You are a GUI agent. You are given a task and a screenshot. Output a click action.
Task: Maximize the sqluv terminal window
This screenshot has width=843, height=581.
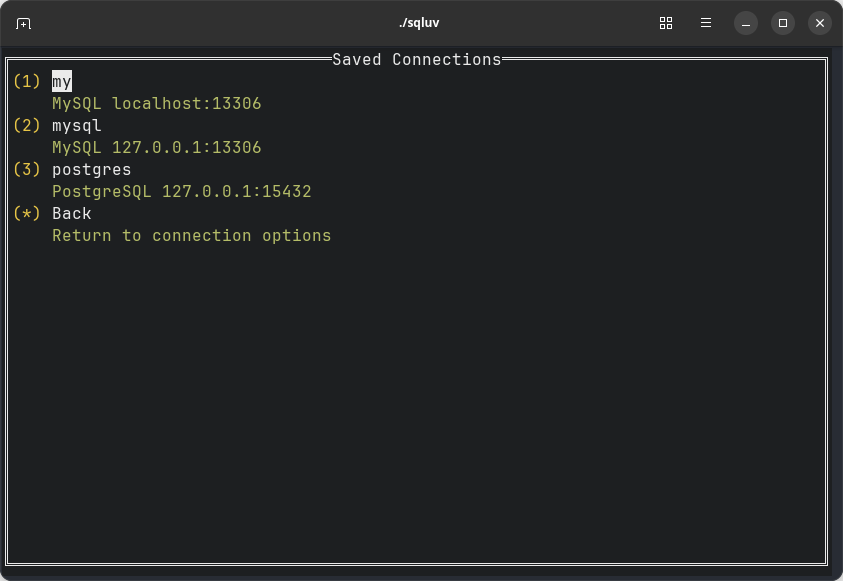tap(783, 23)
